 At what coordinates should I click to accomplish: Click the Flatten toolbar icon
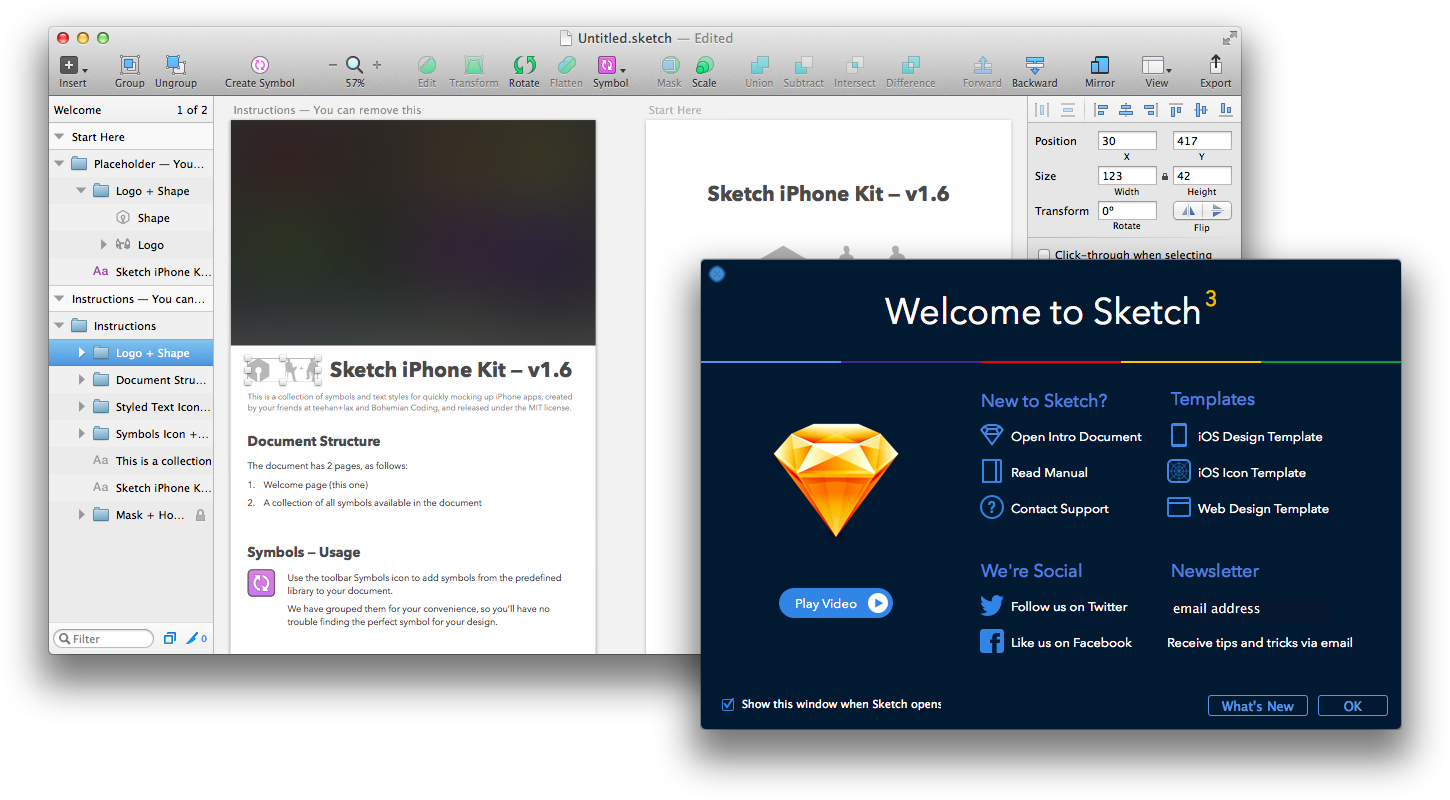tap(566, 65)
